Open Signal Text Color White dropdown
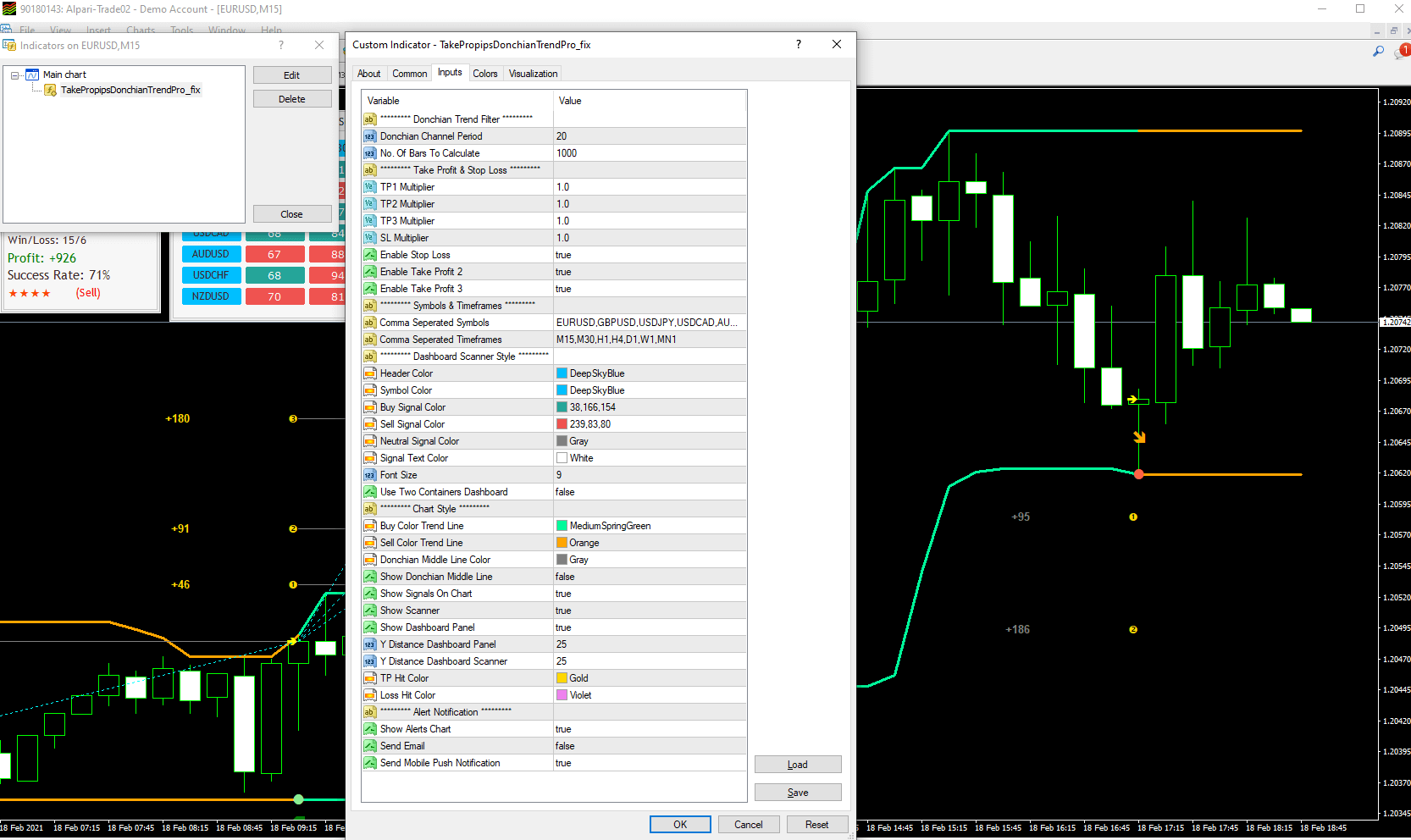1411x840 pixels. [x=650, y=458]
